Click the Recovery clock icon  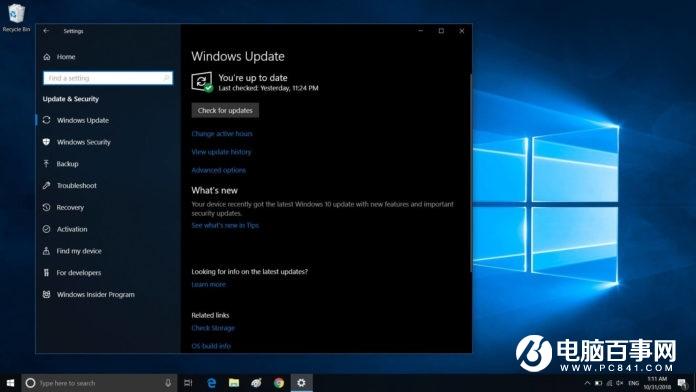(x=46, y=207)
